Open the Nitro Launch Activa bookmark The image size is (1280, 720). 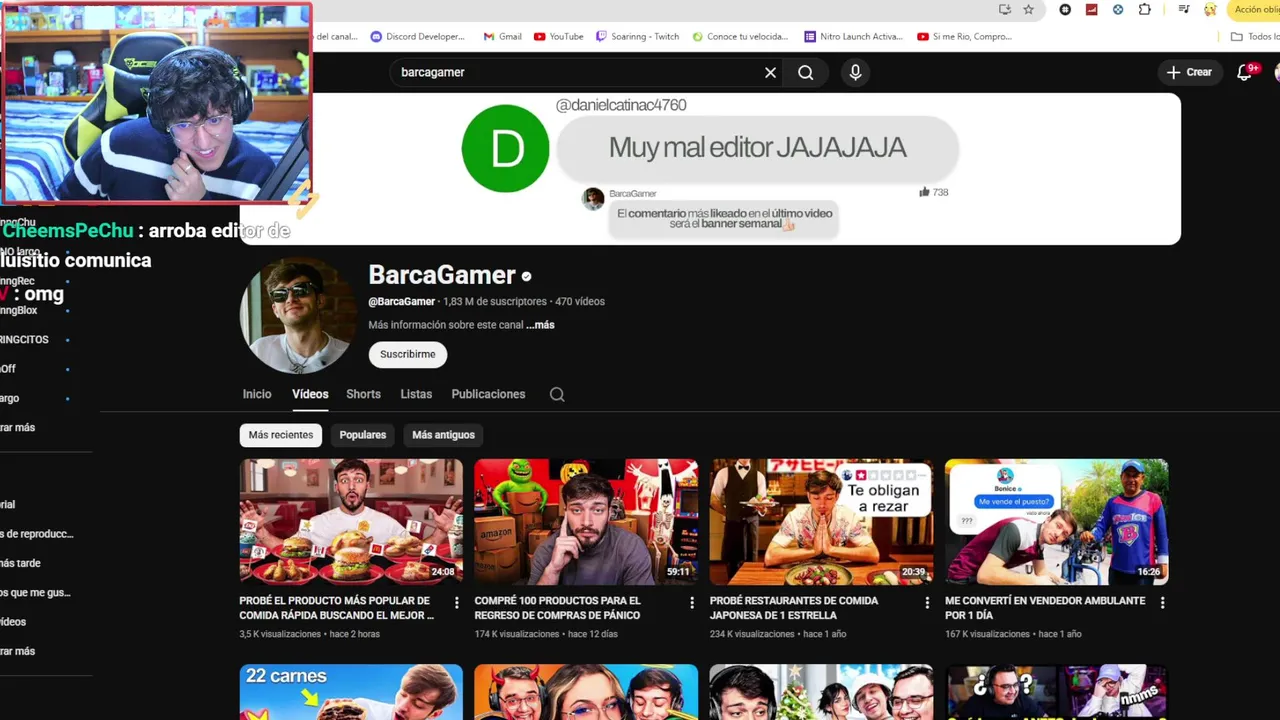pyautogui.click(x=853, y=36)
